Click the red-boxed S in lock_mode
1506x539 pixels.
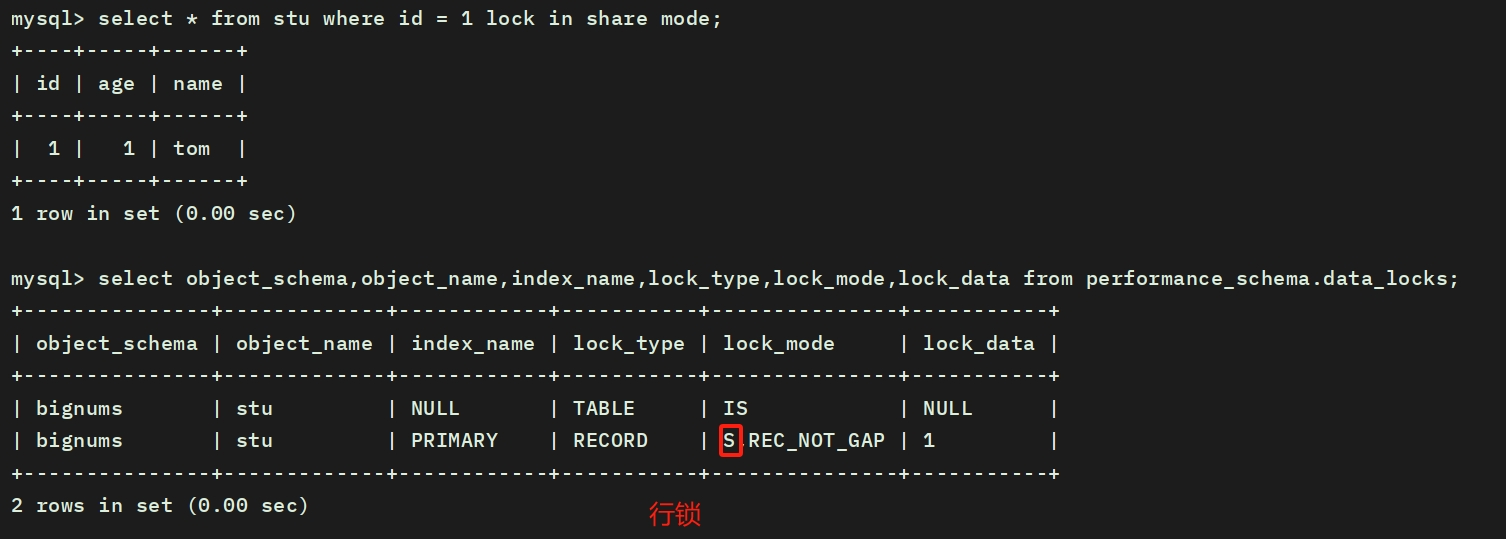[x=731, y=441]
